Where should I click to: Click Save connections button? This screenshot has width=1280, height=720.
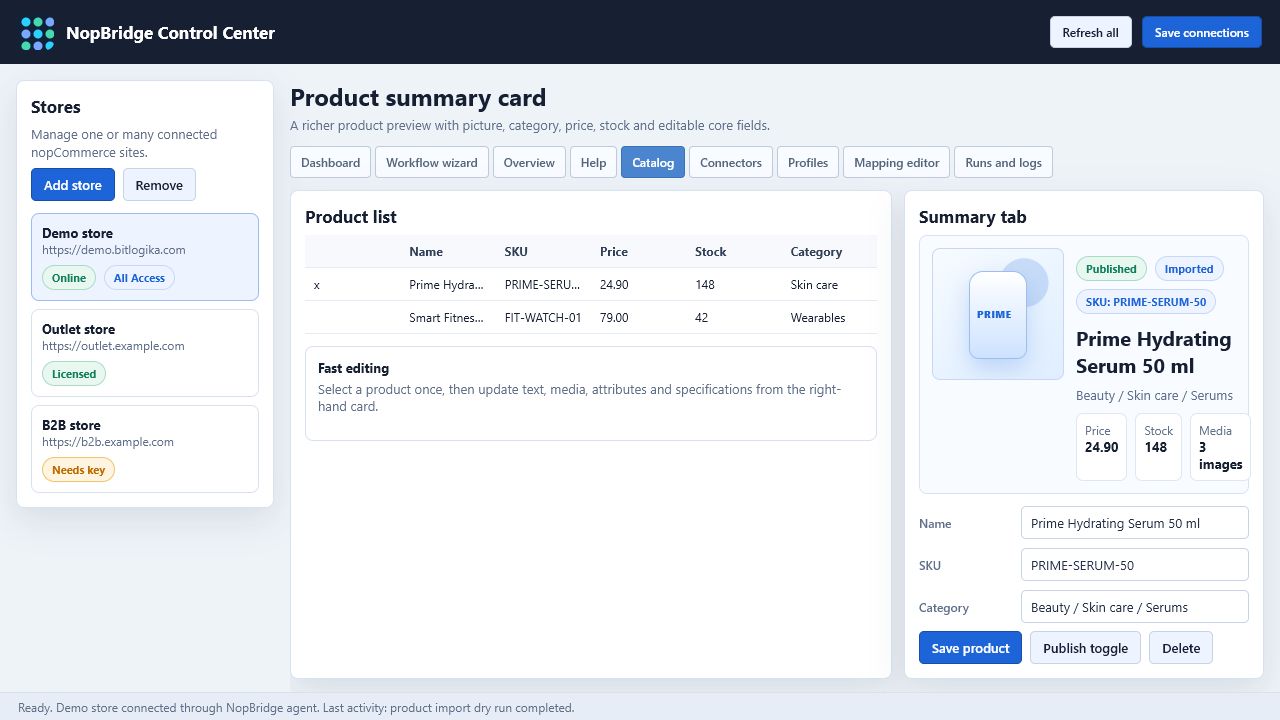tap(1201, 32)
